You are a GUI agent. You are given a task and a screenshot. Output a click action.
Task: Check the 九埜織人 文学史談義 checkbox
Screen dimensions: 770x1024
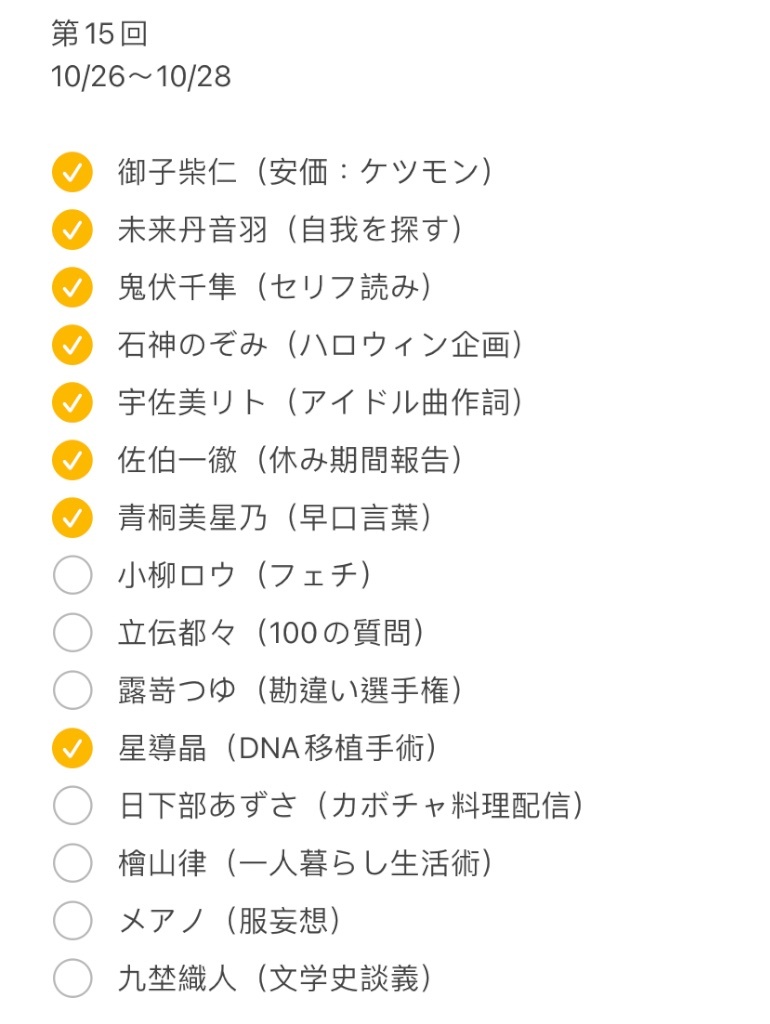click(72, 978)
